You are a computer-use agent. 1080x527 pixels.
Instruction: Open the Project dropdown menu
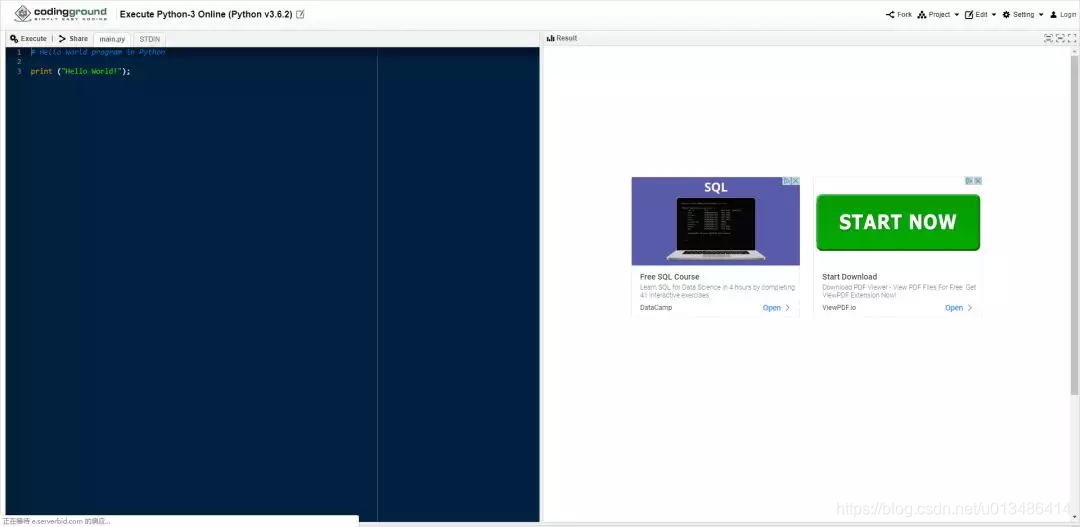(x=938, y=14)
